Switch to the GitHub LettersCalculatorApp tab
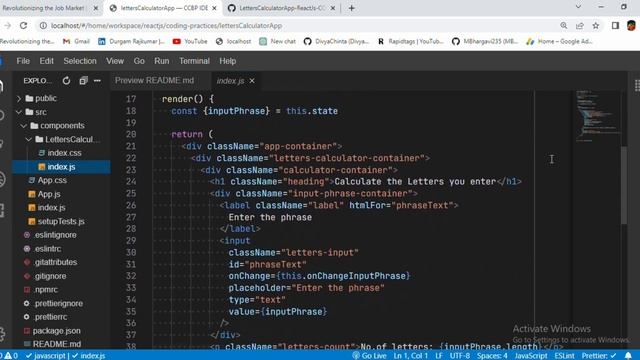The height and width of the screenshot is (360, 640). click(x=282, y=8)
